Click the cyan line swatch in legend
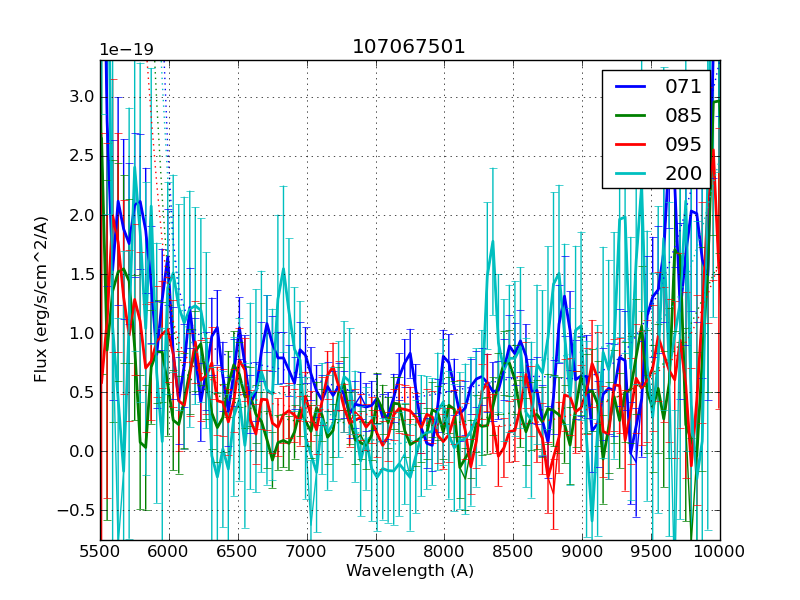The width and height of the screenshot is (800, 600). (632, 173)
